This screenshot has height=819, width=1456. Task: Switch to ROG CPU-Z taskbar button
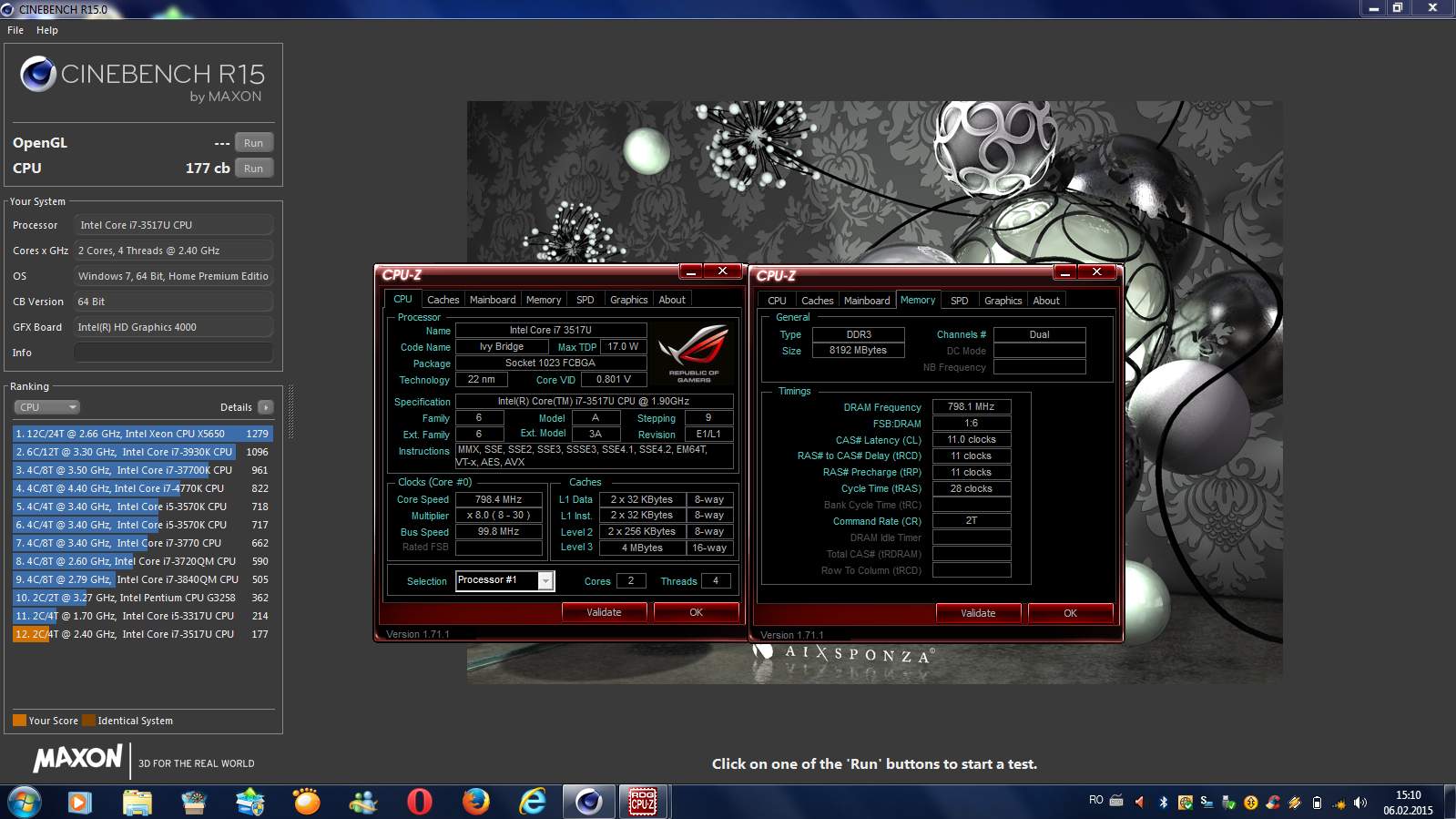click(x=643, y=802)
